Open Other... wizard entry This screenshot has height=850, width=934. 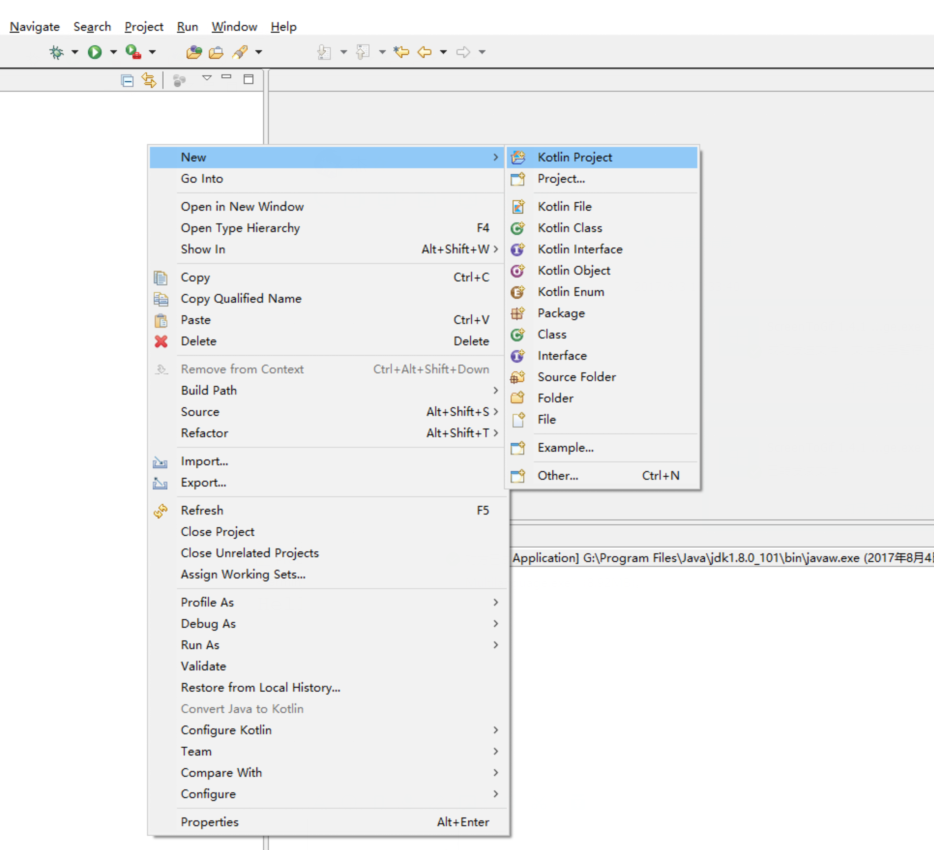[602, 476]
